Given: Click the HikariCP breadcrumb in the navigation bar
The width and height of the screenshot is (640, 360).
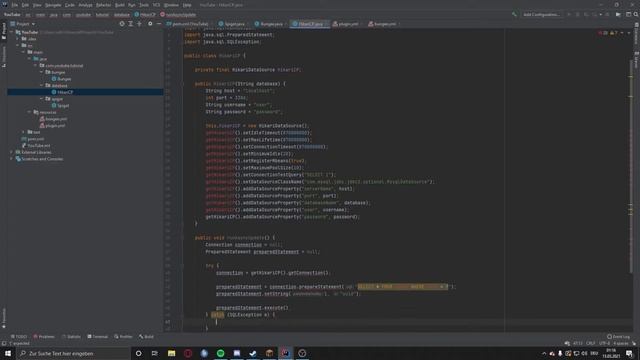Looking at the screenshot, I should click(x=145, y=14).
